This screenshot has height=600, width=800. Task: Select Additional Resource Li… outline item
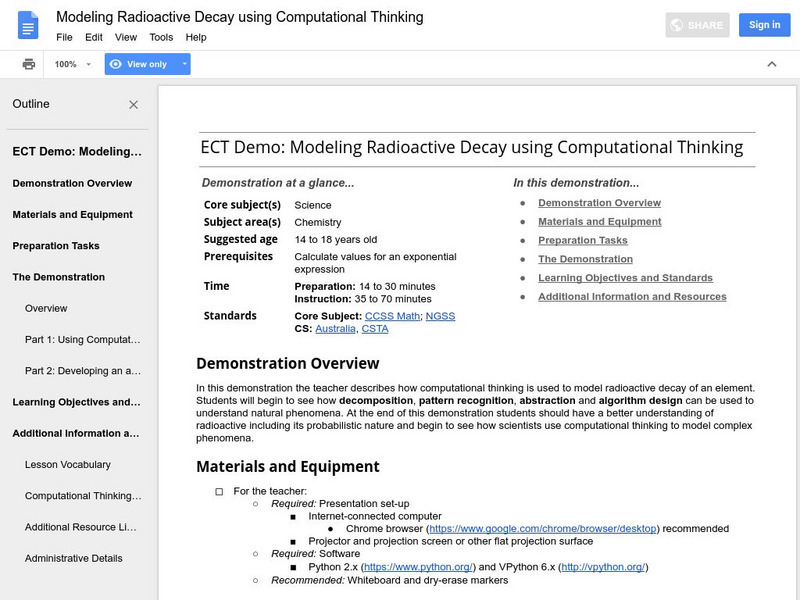[81, 527]
